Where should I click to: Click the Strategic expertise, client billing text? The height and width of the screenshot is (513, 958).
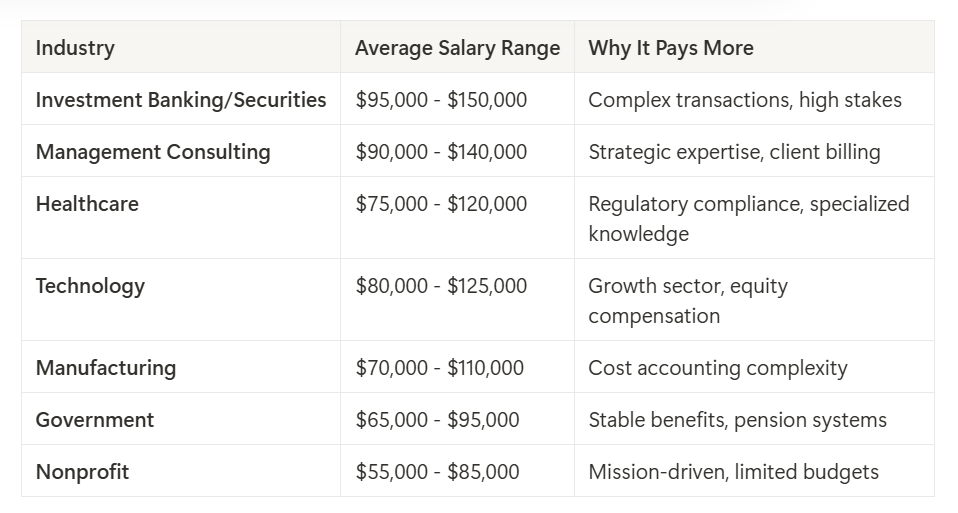tap(734, 152)
